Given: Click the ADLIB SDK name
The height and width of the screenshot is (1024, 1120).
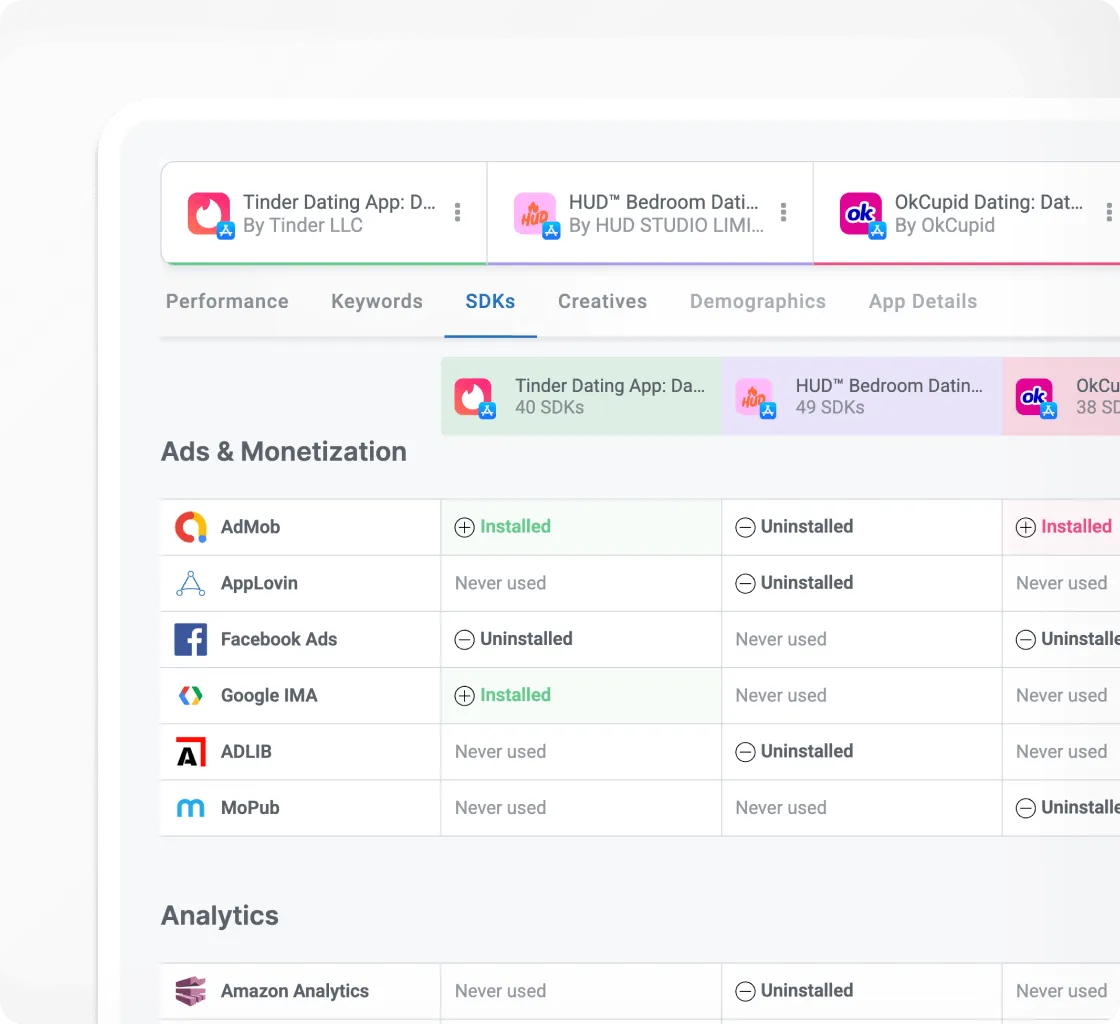Looking at the screenshot, I should [x=246, y=752].
